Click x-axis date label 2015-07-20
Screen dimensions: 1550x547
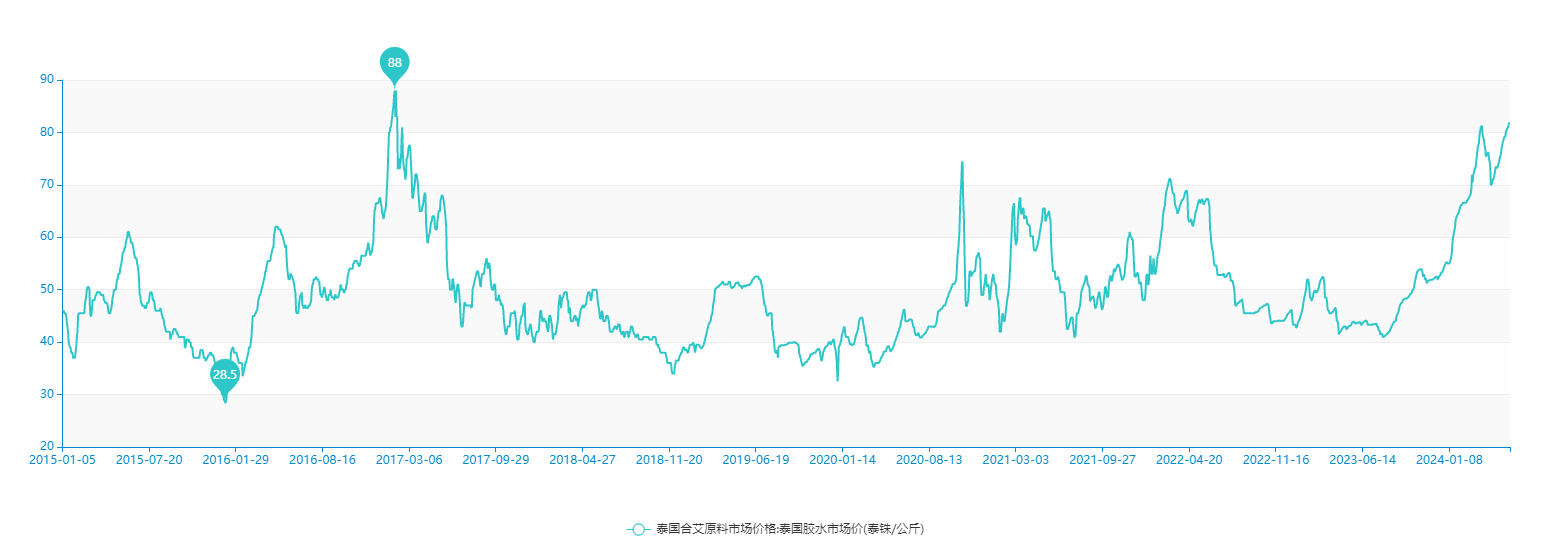[x=149, y=460]
